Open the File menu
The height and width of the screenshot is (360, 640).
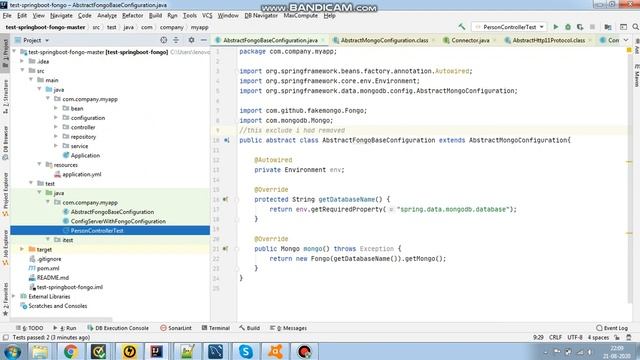7,16
